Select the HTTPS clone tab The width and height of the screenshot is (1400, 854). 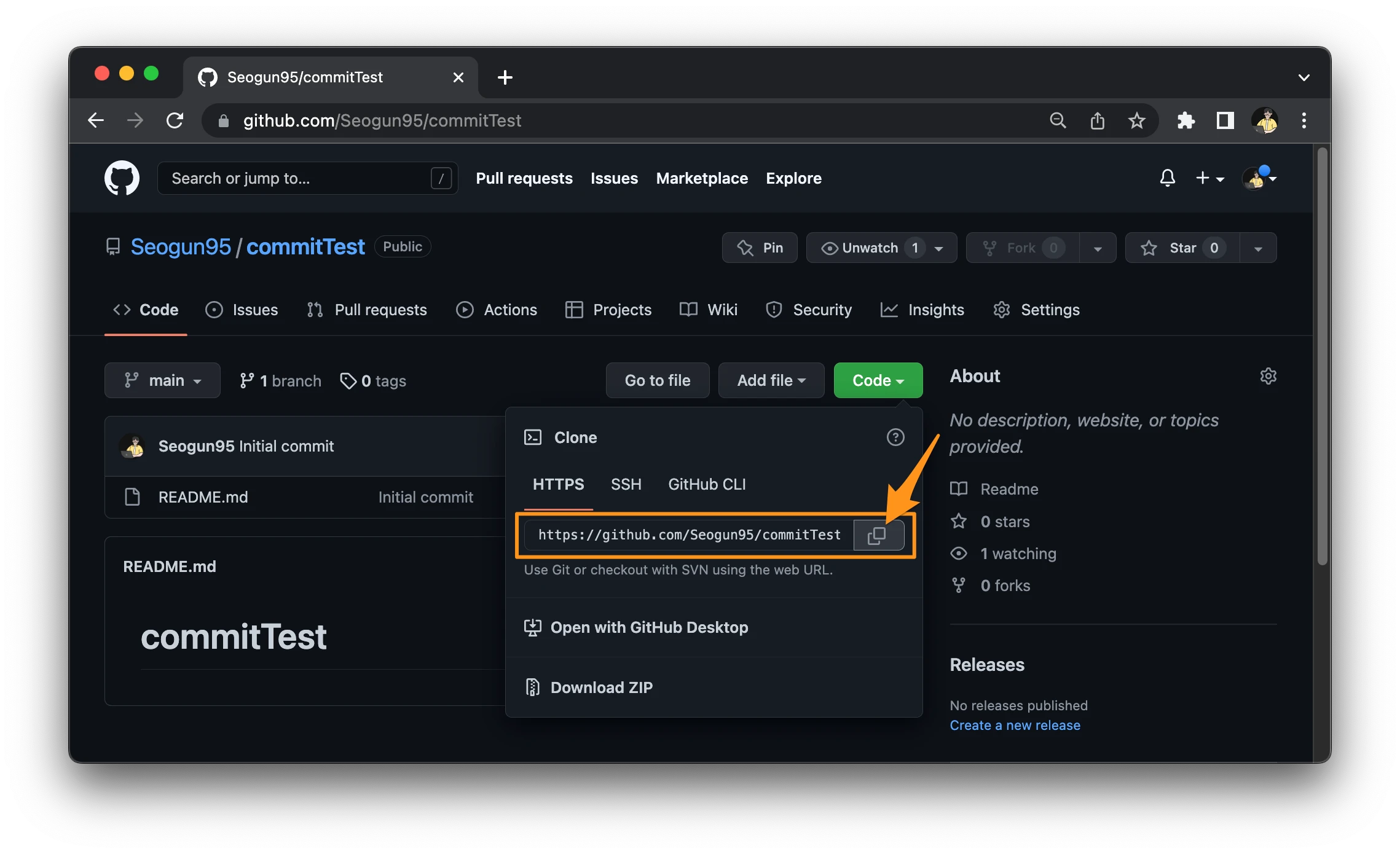coord(558,484)
